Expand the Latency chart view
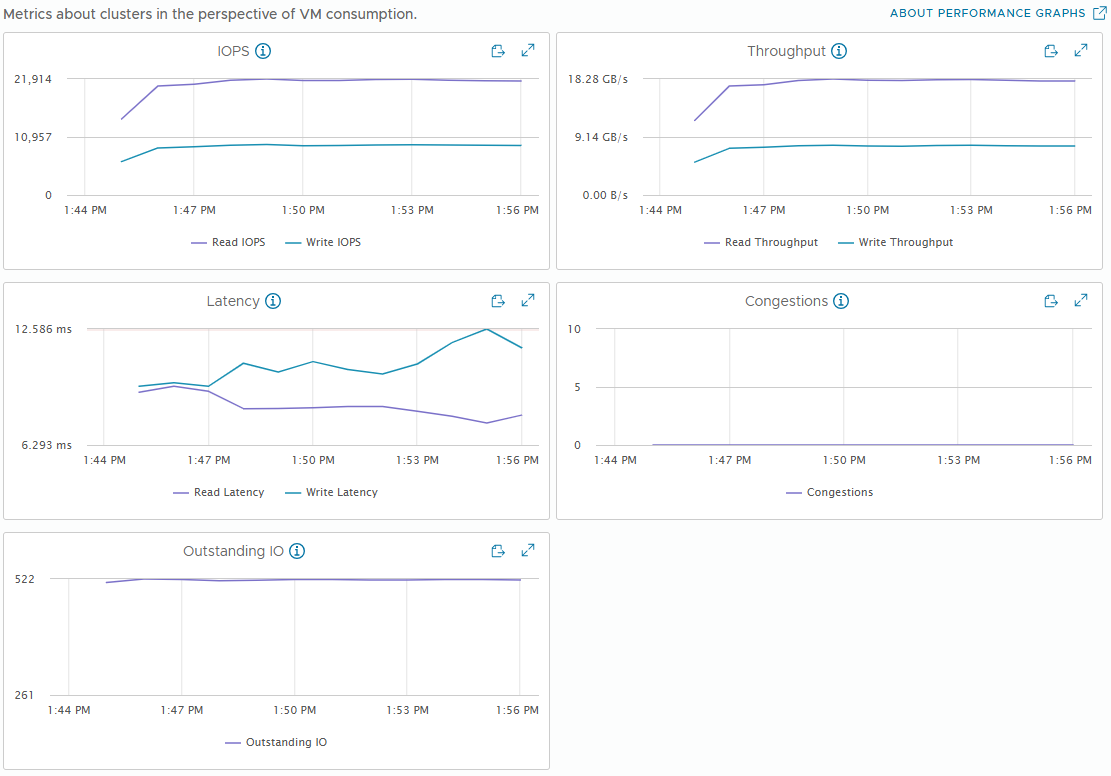The width and height of the screenshot is (1111, 776). (528, 300)
